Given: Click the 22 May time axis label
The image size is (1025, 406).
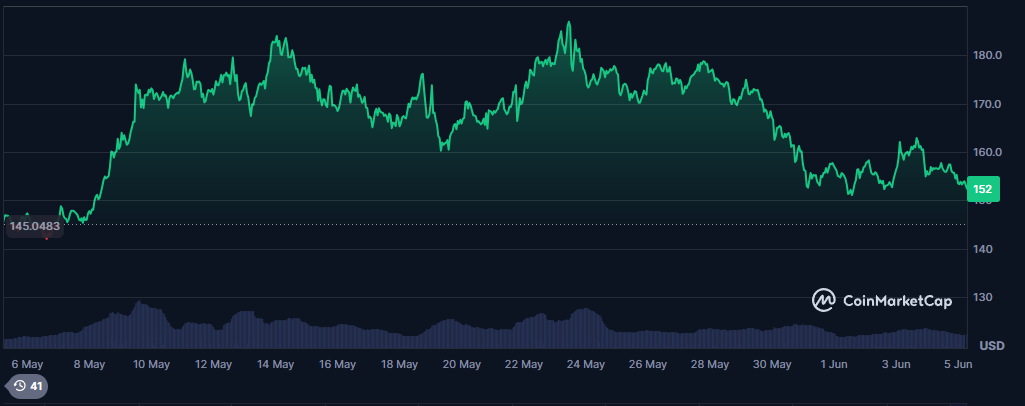Looking at the screenshot, I should click(x=523, y=364).
